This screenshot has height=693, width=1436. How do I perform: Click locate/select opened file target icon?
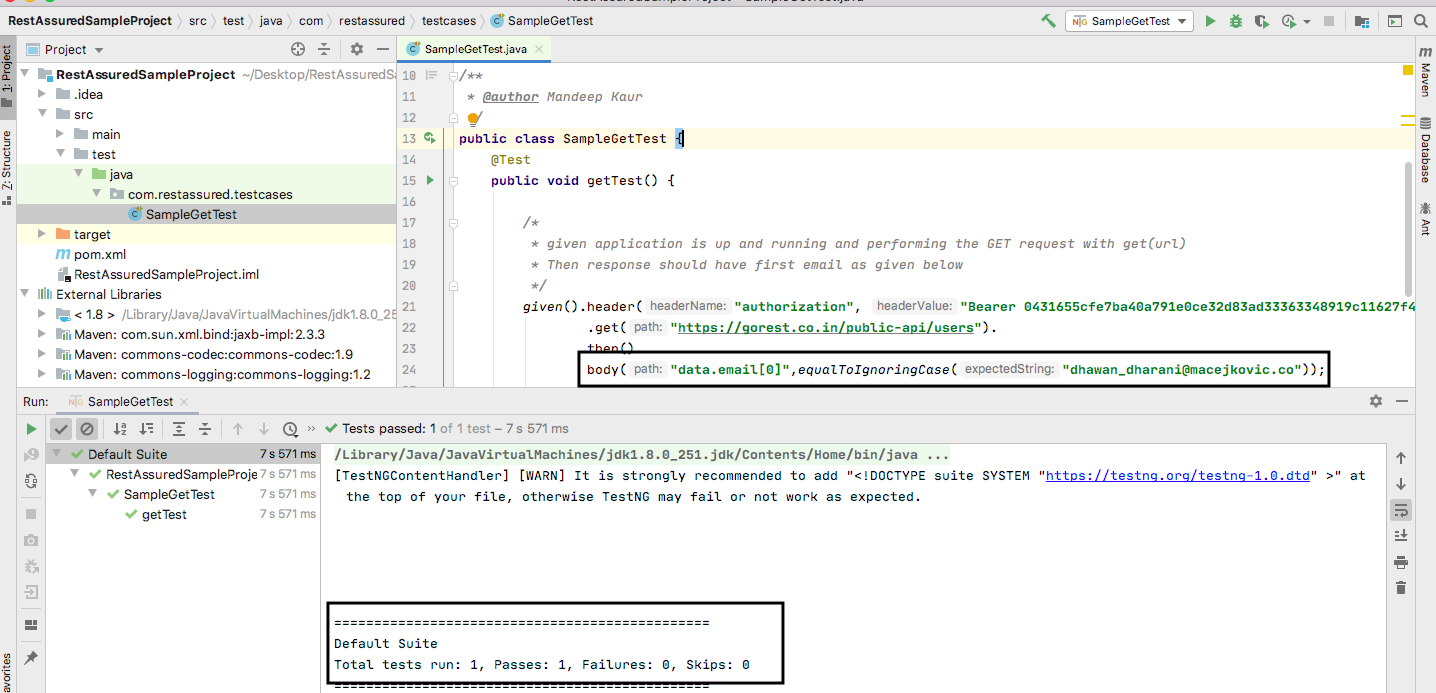298,49
